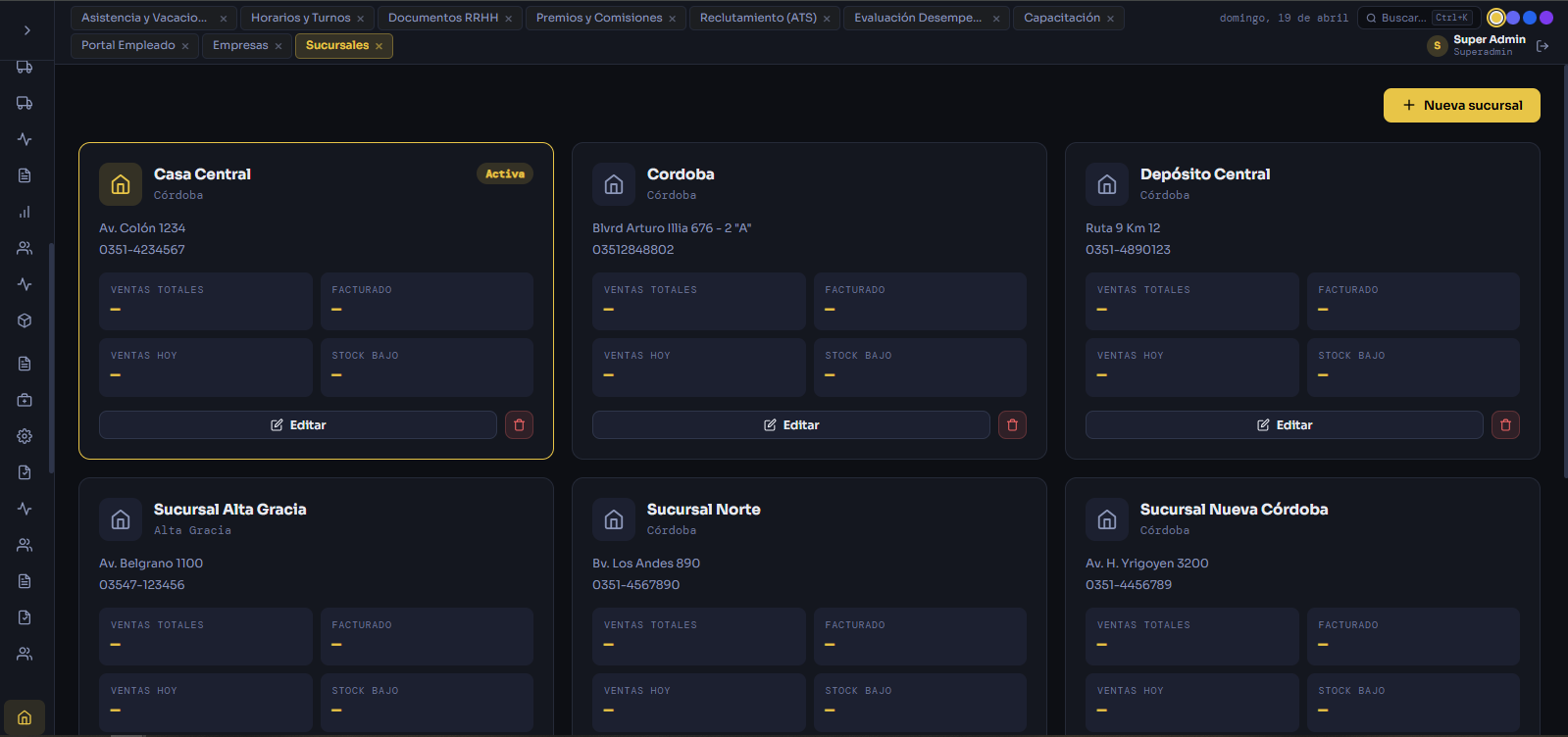Choose the blue theme color swatch

coord(1530,18)
